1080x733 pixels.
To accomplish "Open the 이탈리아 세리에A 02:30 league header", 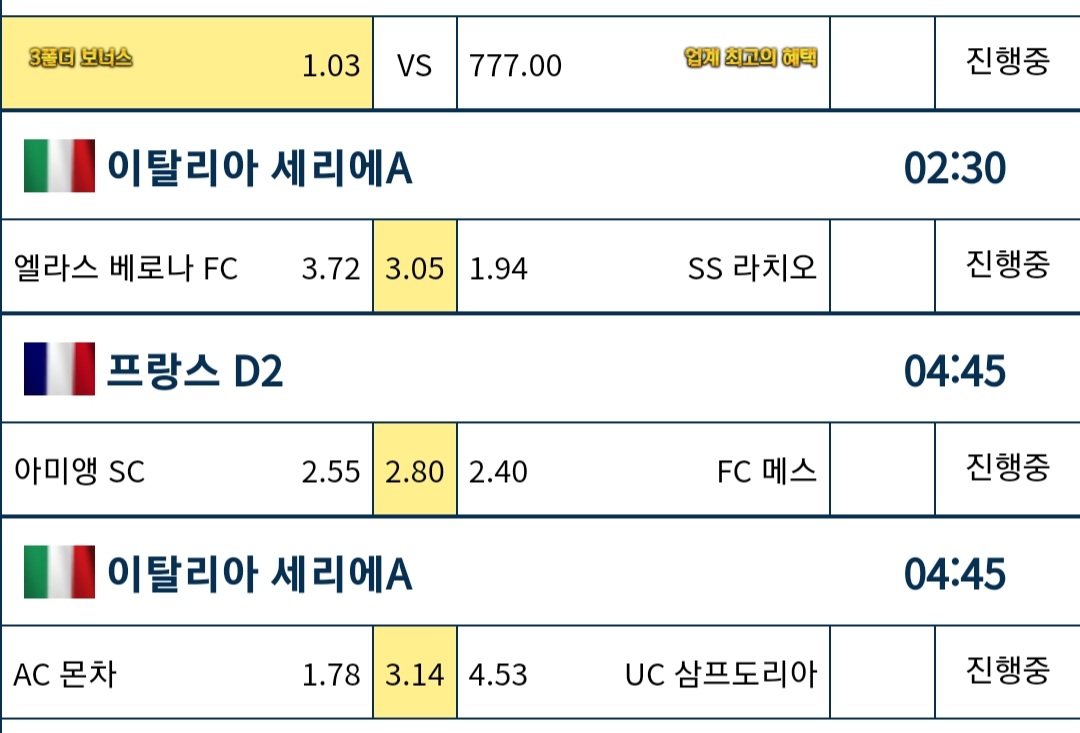I will (x=541, y=166).
